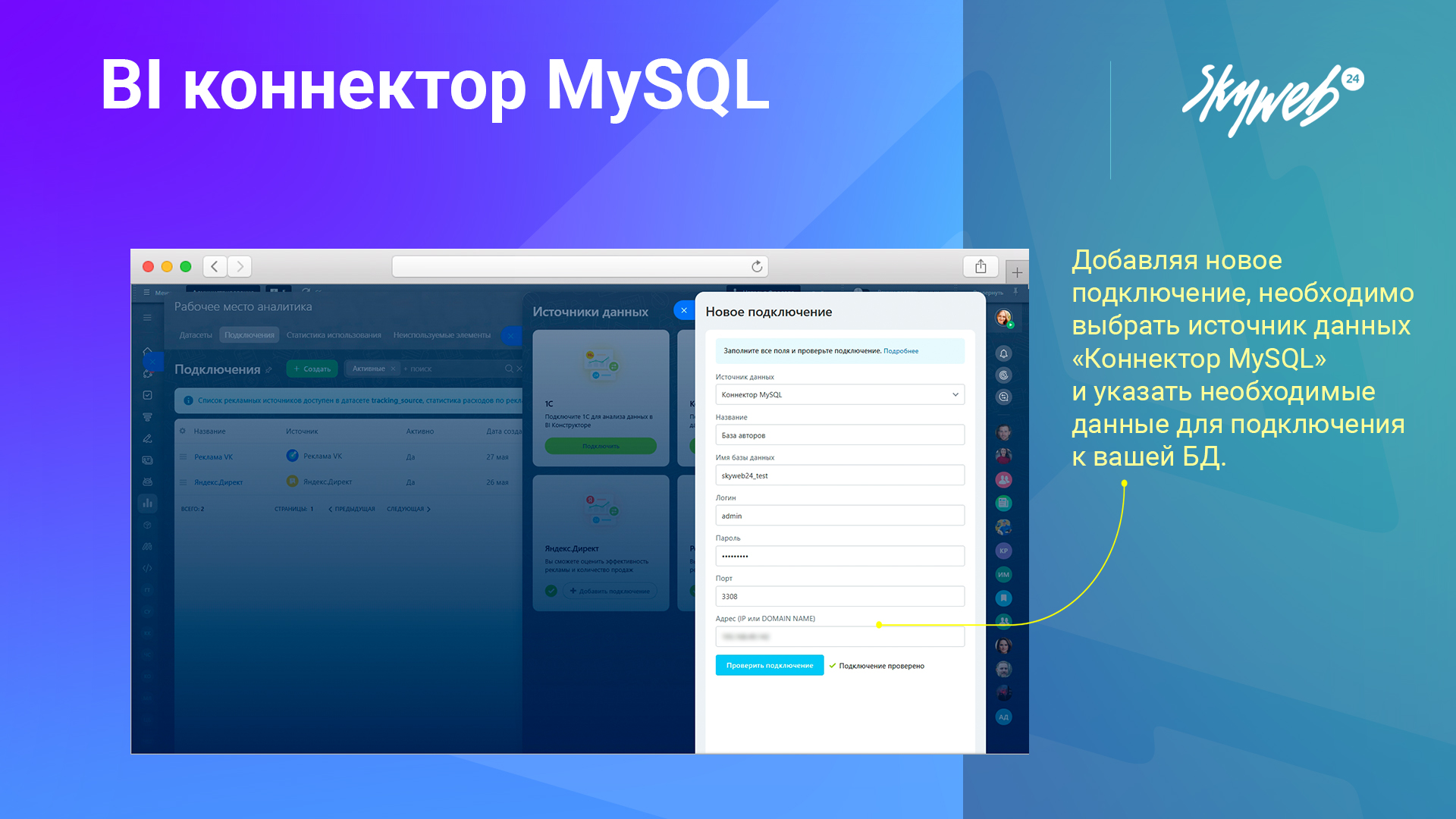Open new browser tab with plus icon

[x=1017, y=272]
